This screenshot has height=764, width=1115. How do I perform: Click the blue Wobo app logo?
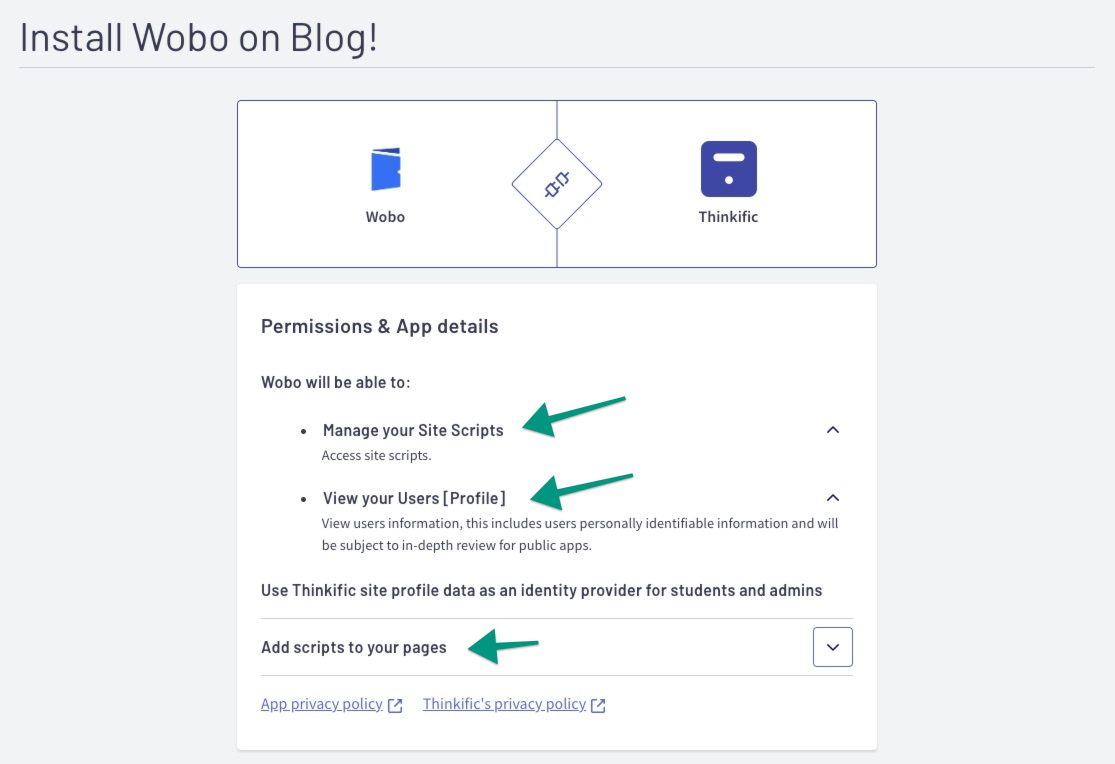(x=386, y=169)
